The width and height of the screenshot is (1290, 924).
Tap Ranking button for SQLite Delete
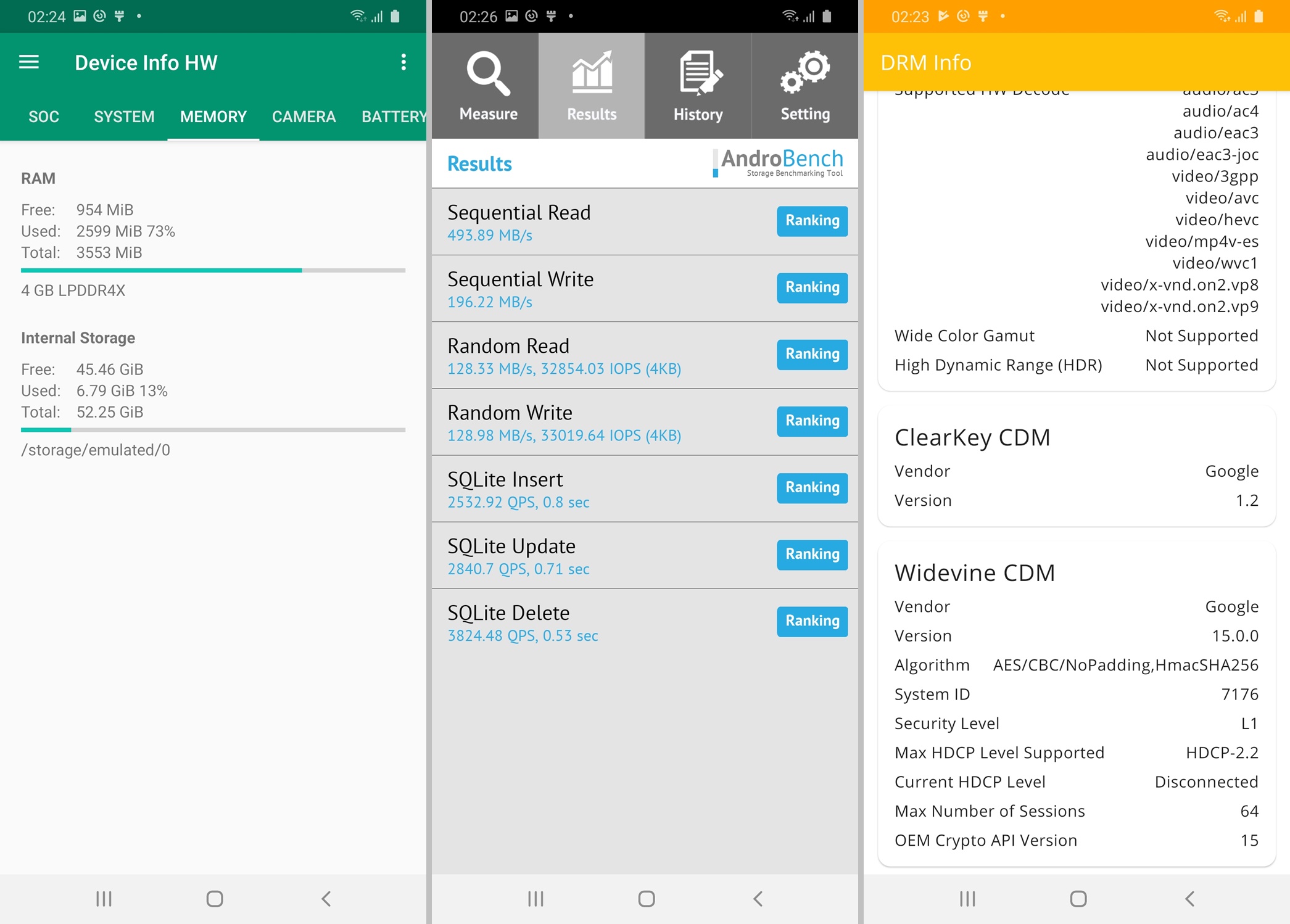pyautogui.click(x=812, y=621)
